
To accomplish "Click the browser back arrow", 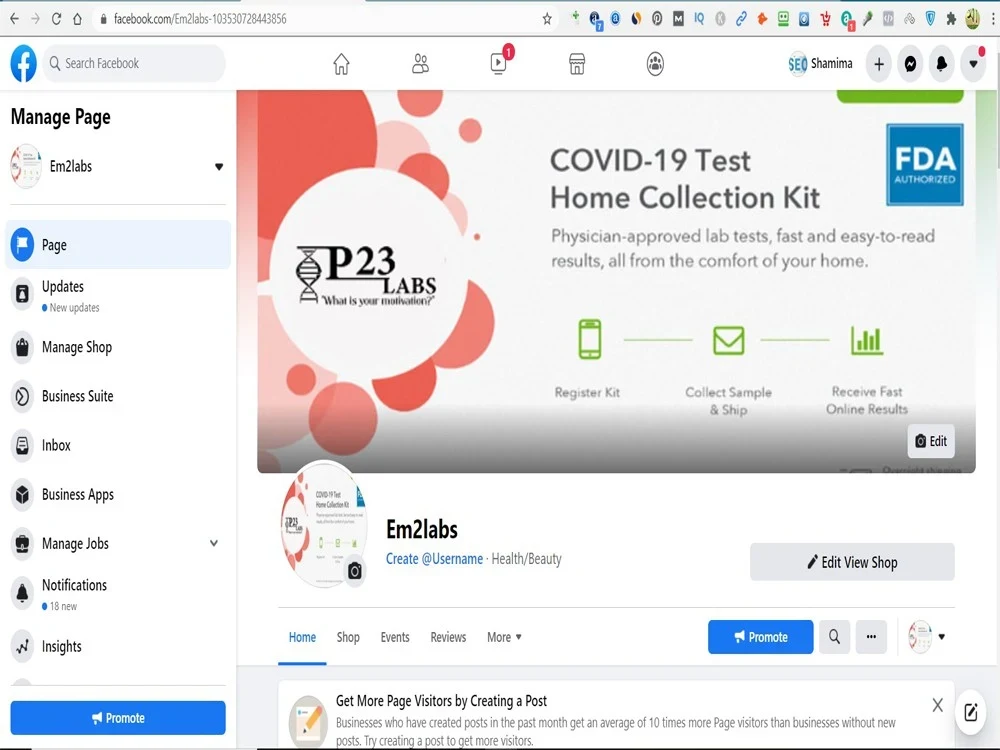I will pyautogui.click(x=14, y=18).
